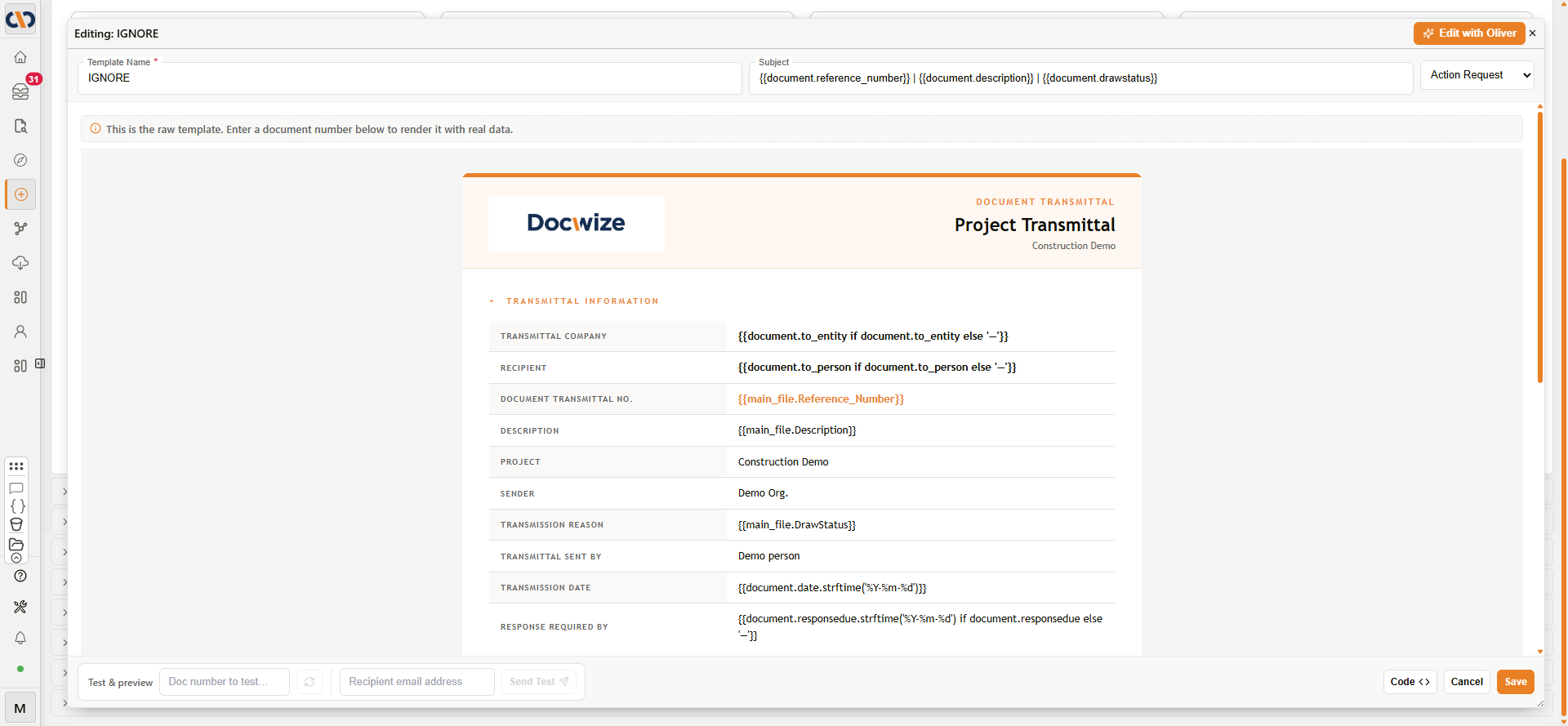This screenshot has height=726, width=1568.
Task: Click the RECIPIENT row label
Action: [x=523, y=368]
